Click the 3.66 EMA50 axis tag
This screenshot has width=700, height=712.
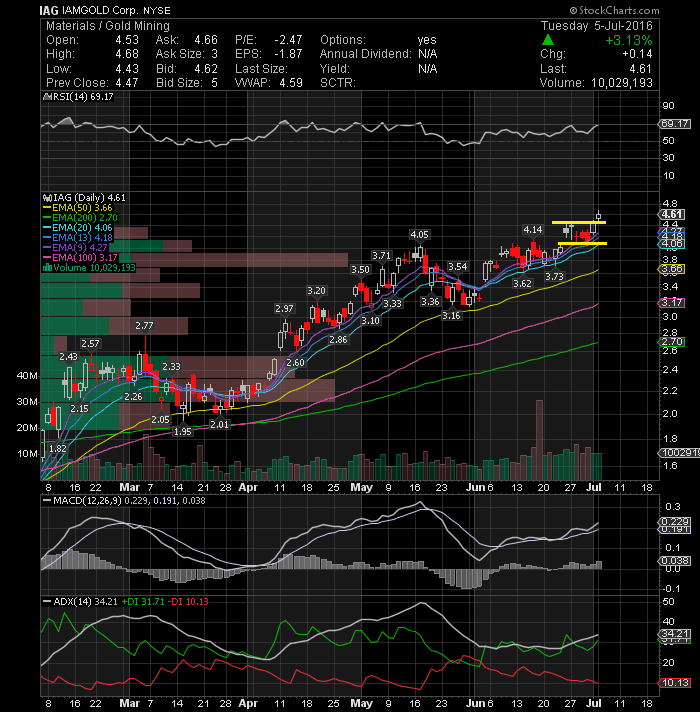pos(672,269)
